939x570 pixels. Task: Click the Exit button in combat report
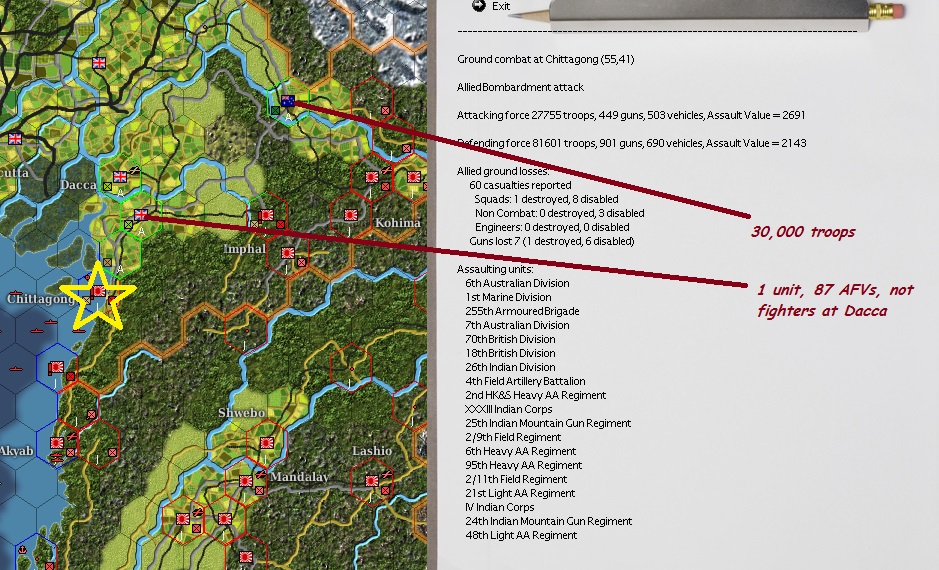pos(492,6)
